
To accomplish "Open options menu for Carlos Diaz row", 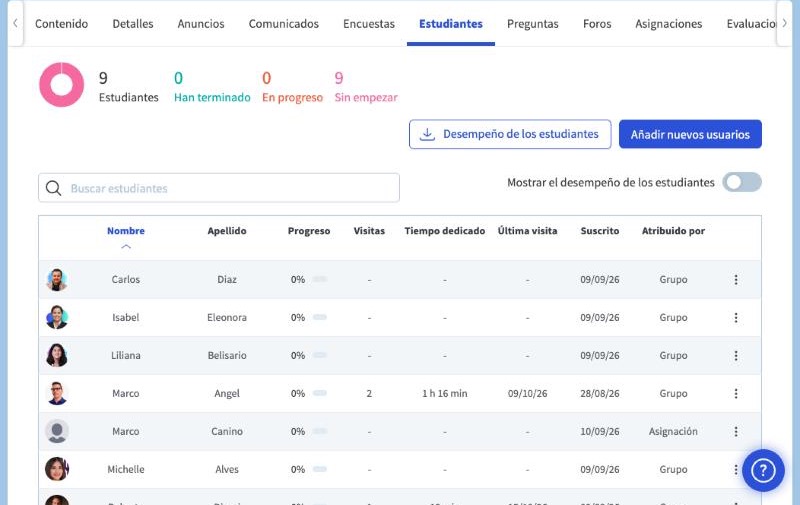I will [736, 280].
